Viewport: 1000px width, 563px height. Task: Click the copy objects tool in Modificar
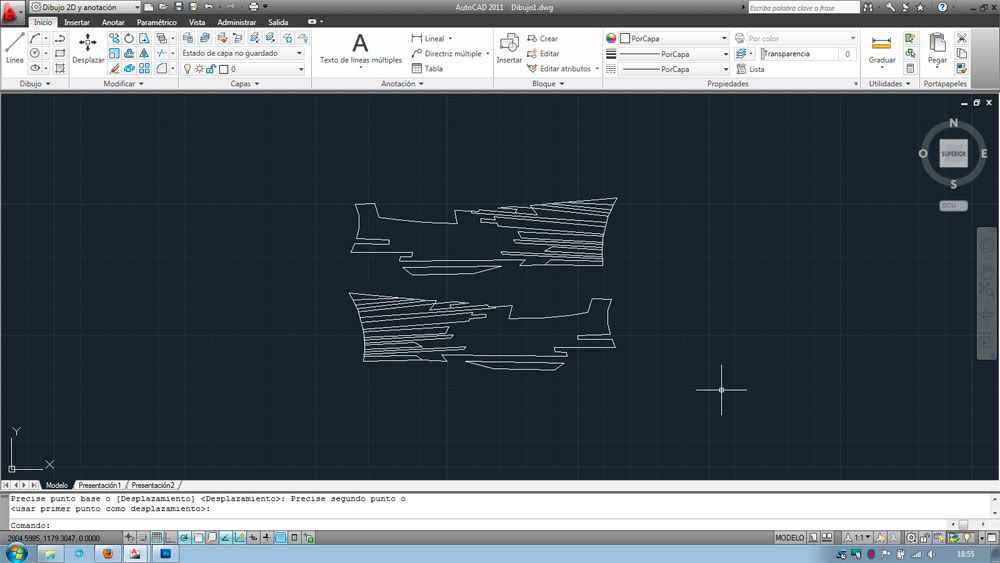point(114,38)
